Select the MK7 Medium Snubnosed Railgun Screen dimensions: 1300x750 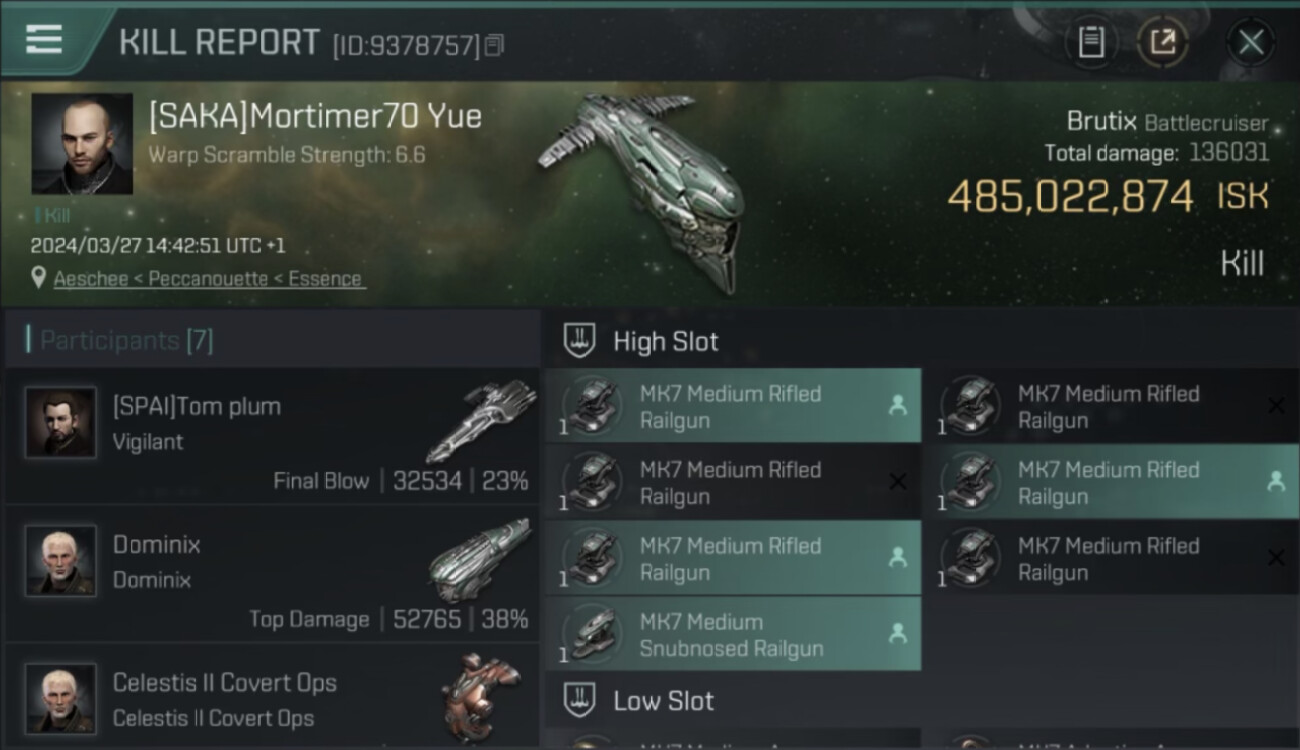(x=733, y=634)
